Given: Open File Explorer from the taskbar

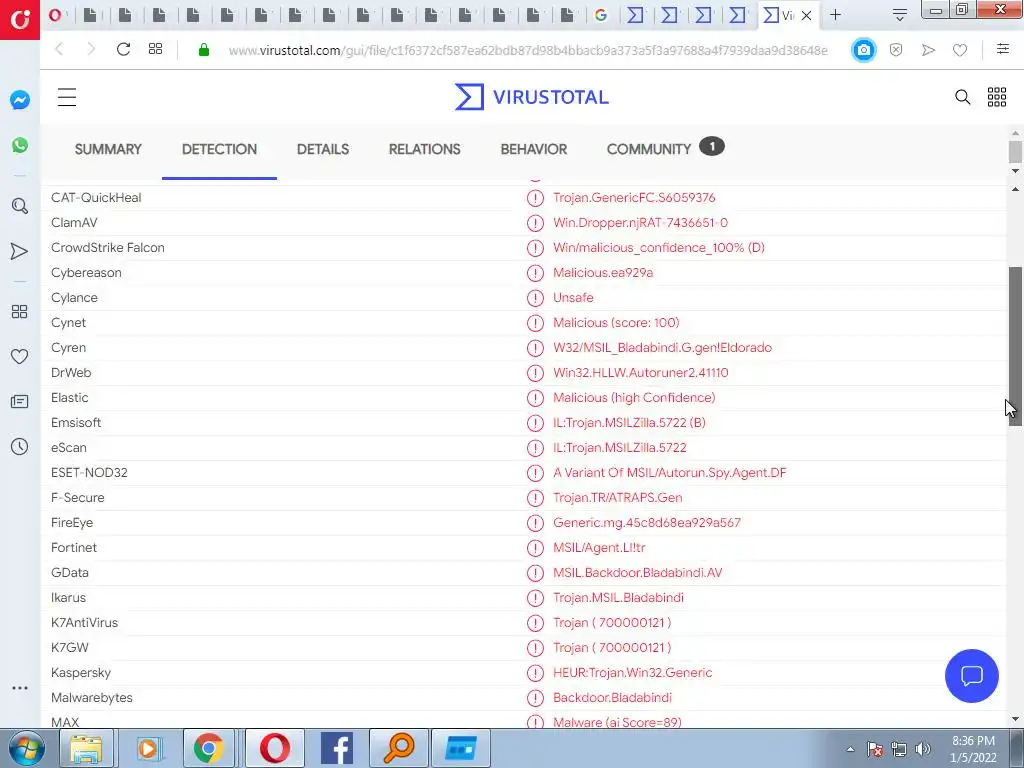Looking at the screenshot, I should point(87,748).
